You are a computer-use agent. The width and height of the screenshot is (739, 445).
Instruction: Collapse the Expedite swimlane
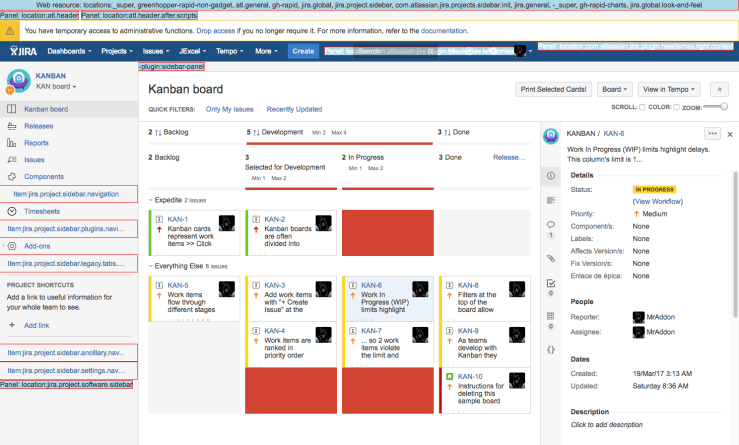[152, 200]
